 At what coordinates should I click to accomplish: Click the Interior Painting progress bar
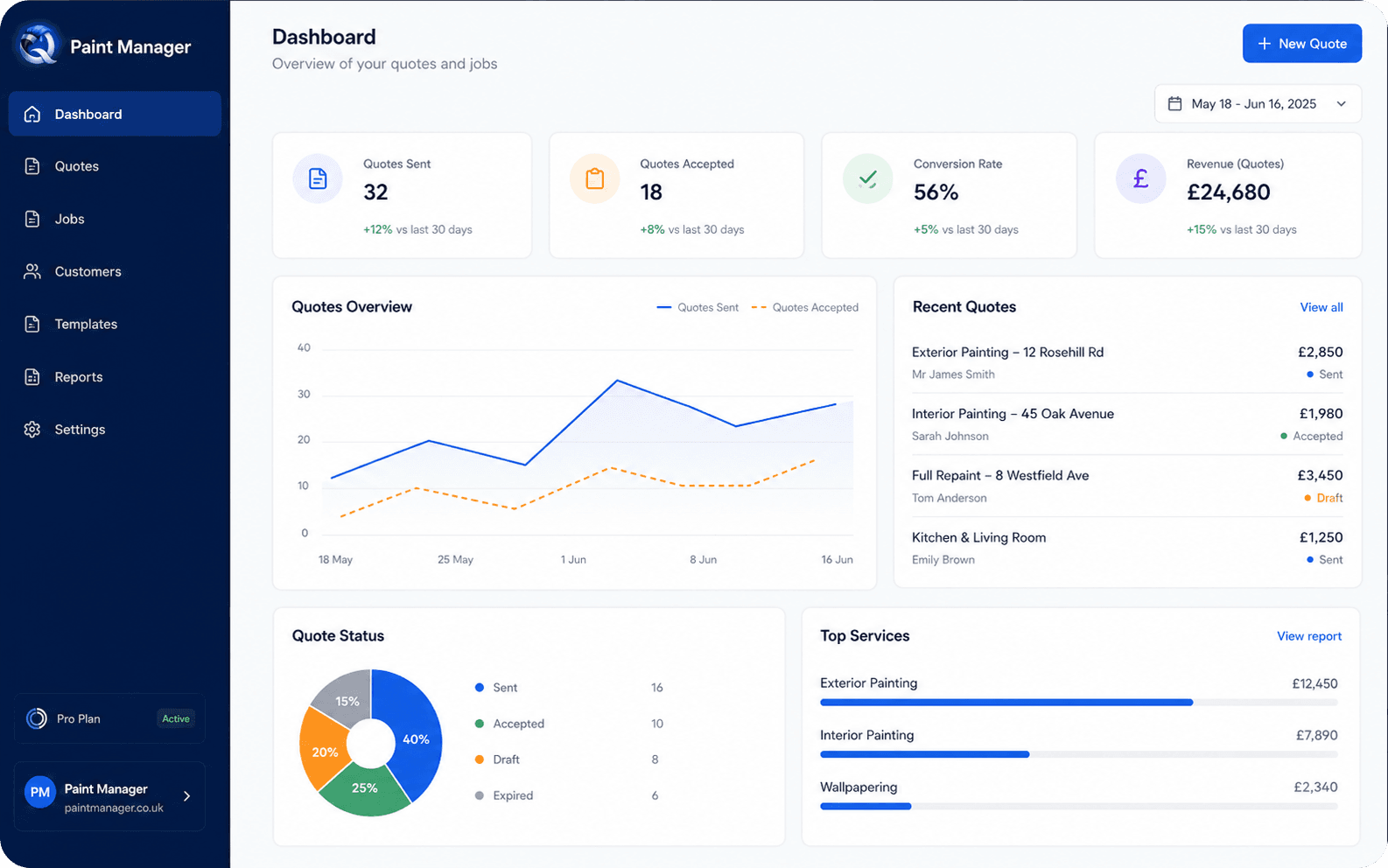1078,754
